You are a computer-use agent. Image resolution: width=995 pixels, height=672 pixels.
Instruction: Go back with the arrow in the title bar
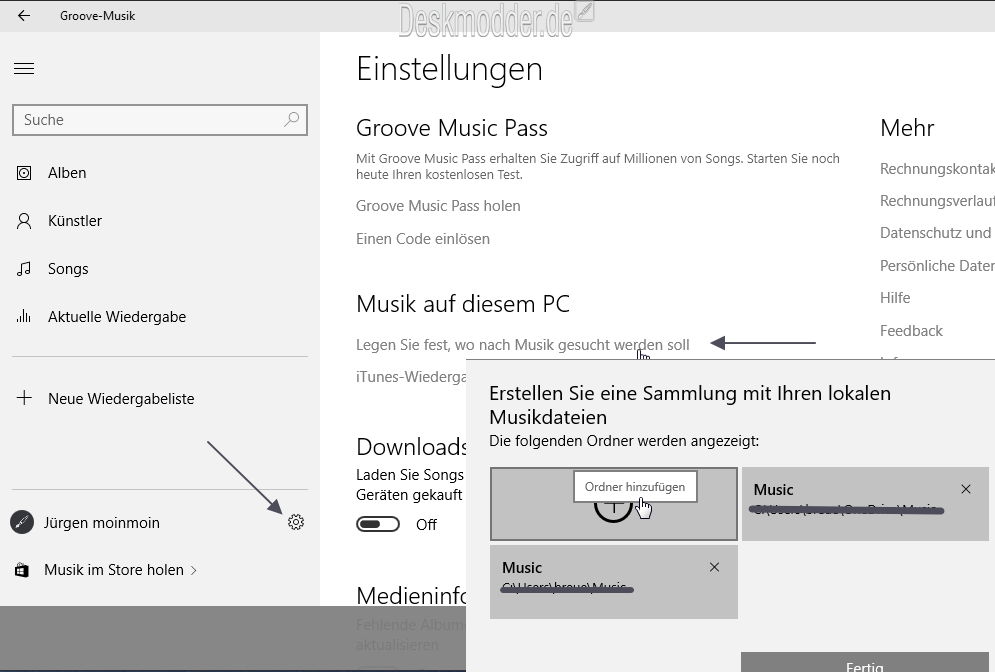pyautogui.click(x=24, y=16)
